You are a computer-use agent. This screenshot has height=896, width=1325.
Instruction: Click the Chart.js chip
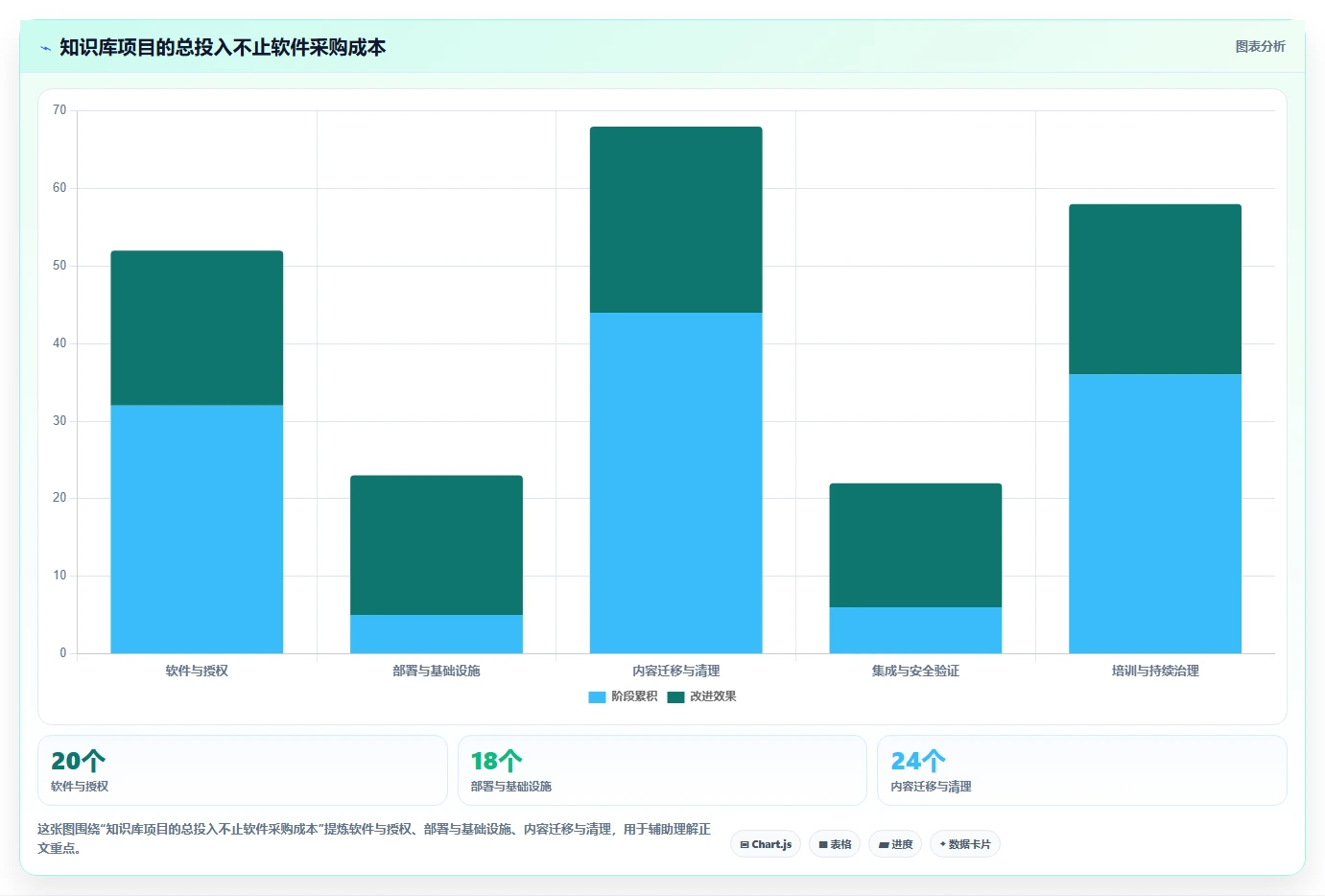[766, 844]
